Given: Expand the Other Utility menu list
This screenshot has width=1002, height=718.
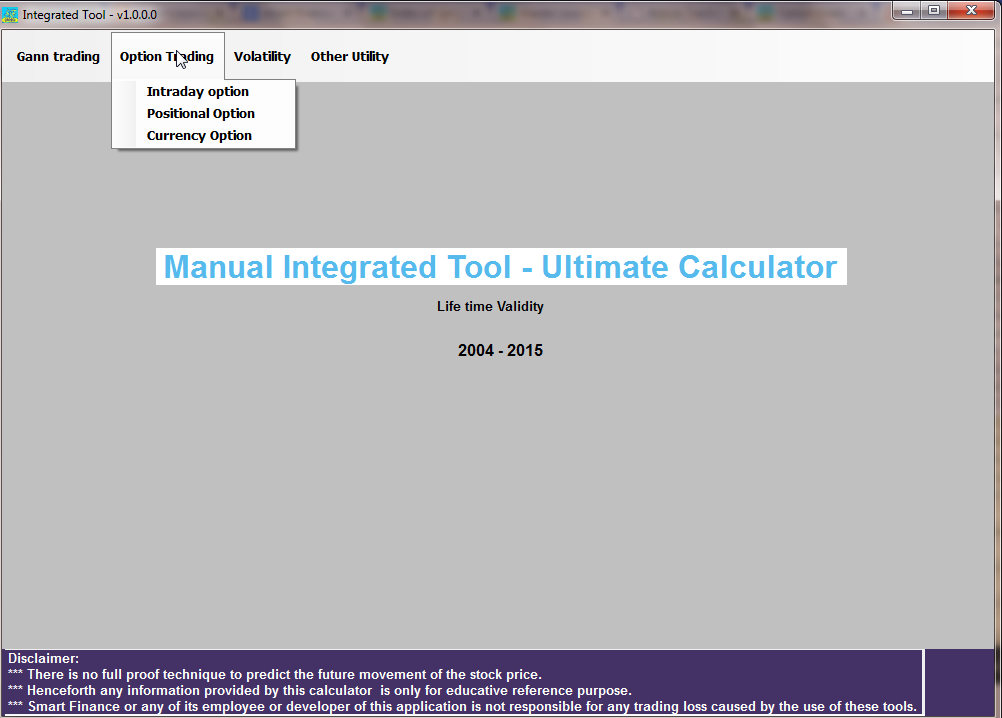Looking at the screenshot, I should coord(349,56).
